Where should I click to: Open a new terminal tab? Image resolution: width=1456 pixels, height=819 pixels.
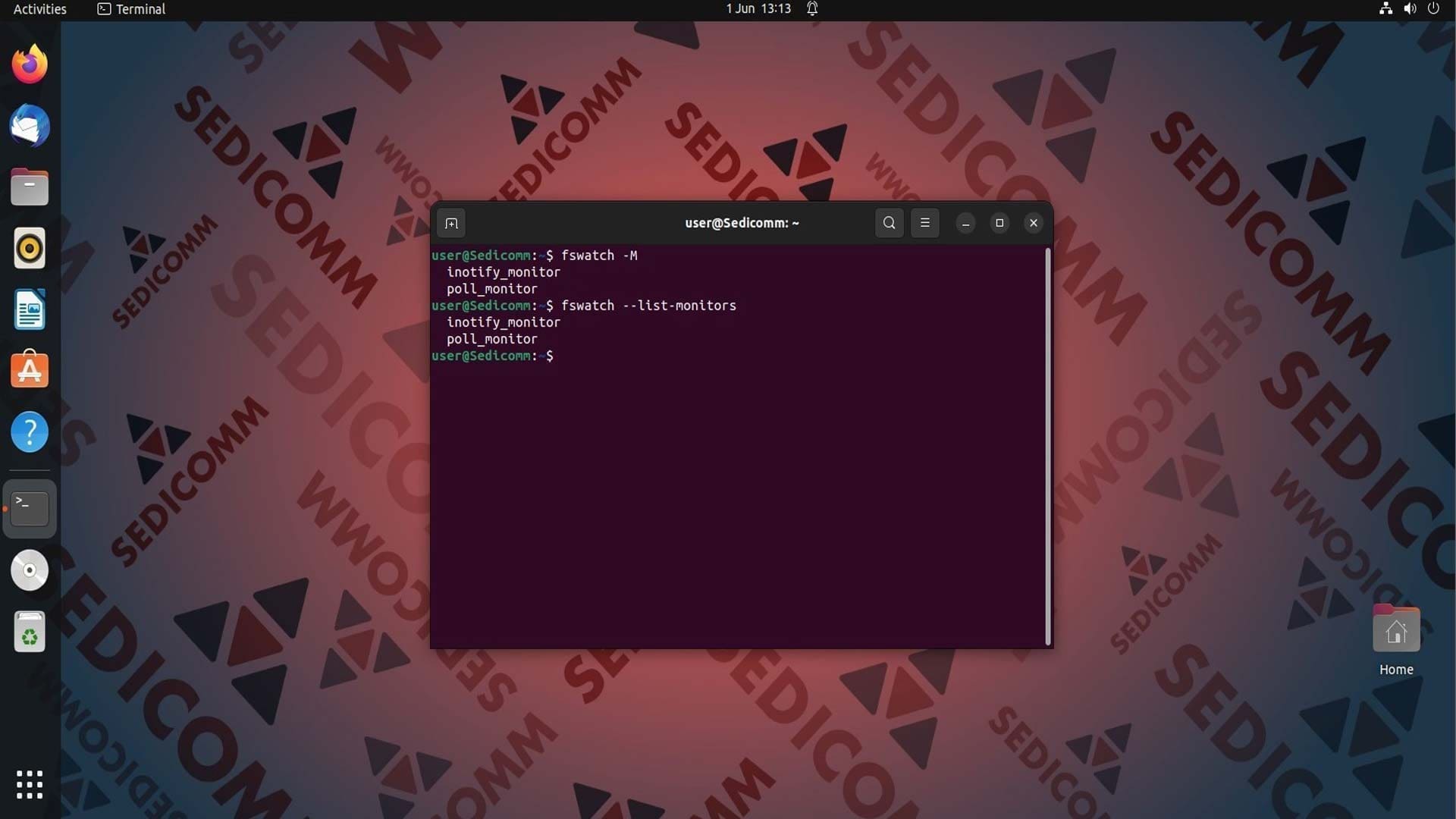click(451, 223)
